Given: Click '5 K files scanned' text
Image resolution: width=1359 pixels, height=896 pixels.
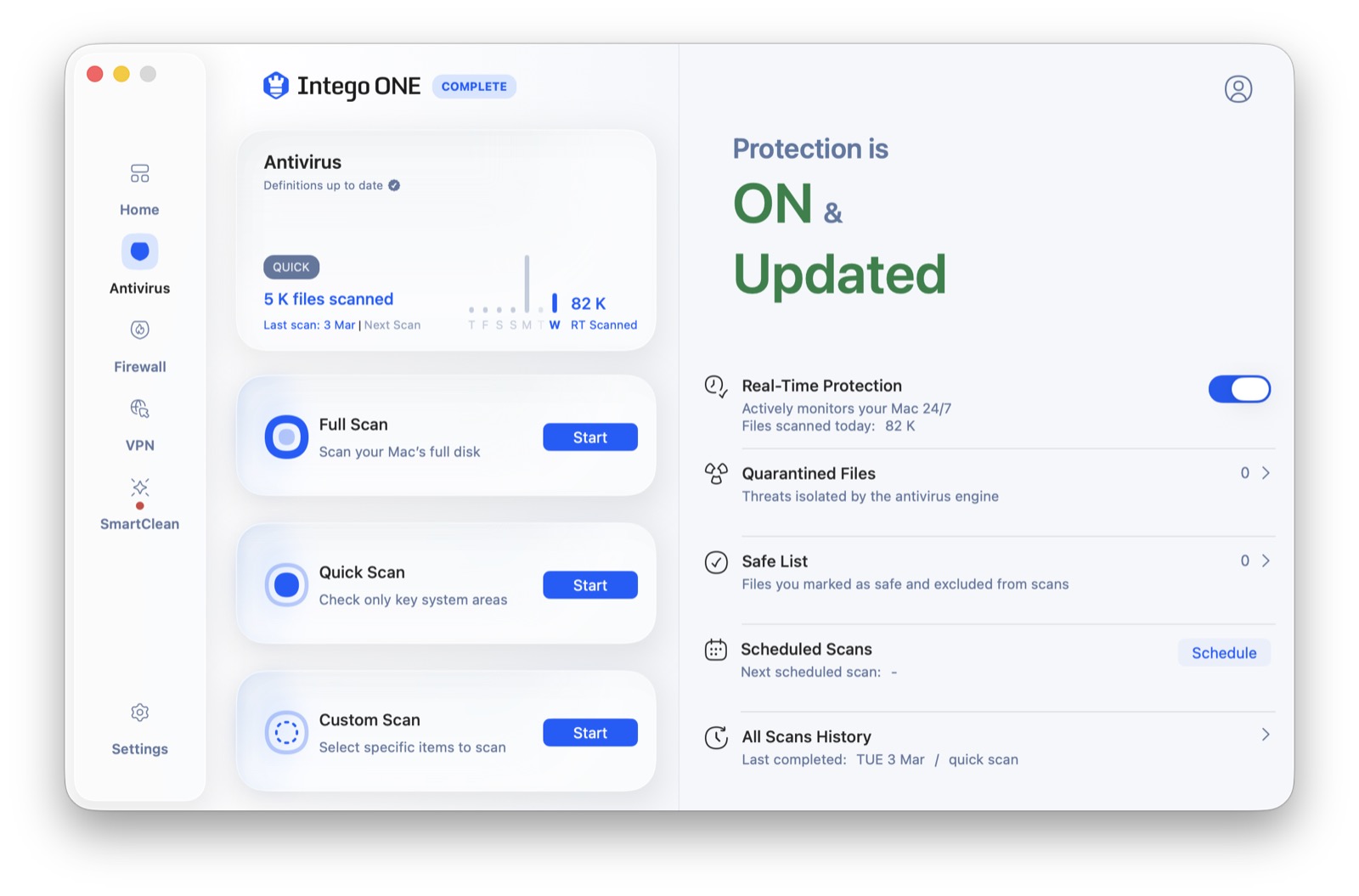Looking at the screenshot, I should [329, 299].
